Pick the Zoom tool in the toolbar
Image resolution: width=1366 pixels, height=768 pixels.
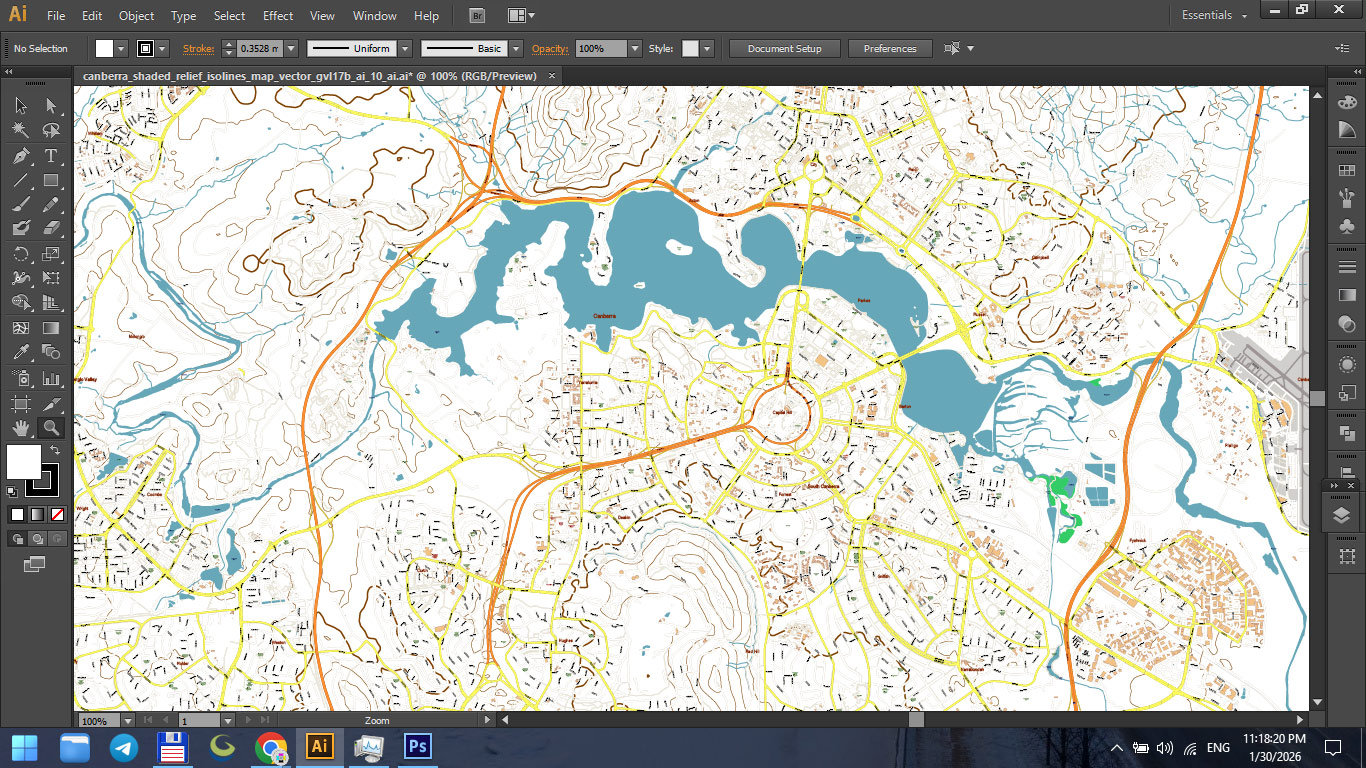click(50, 428)
